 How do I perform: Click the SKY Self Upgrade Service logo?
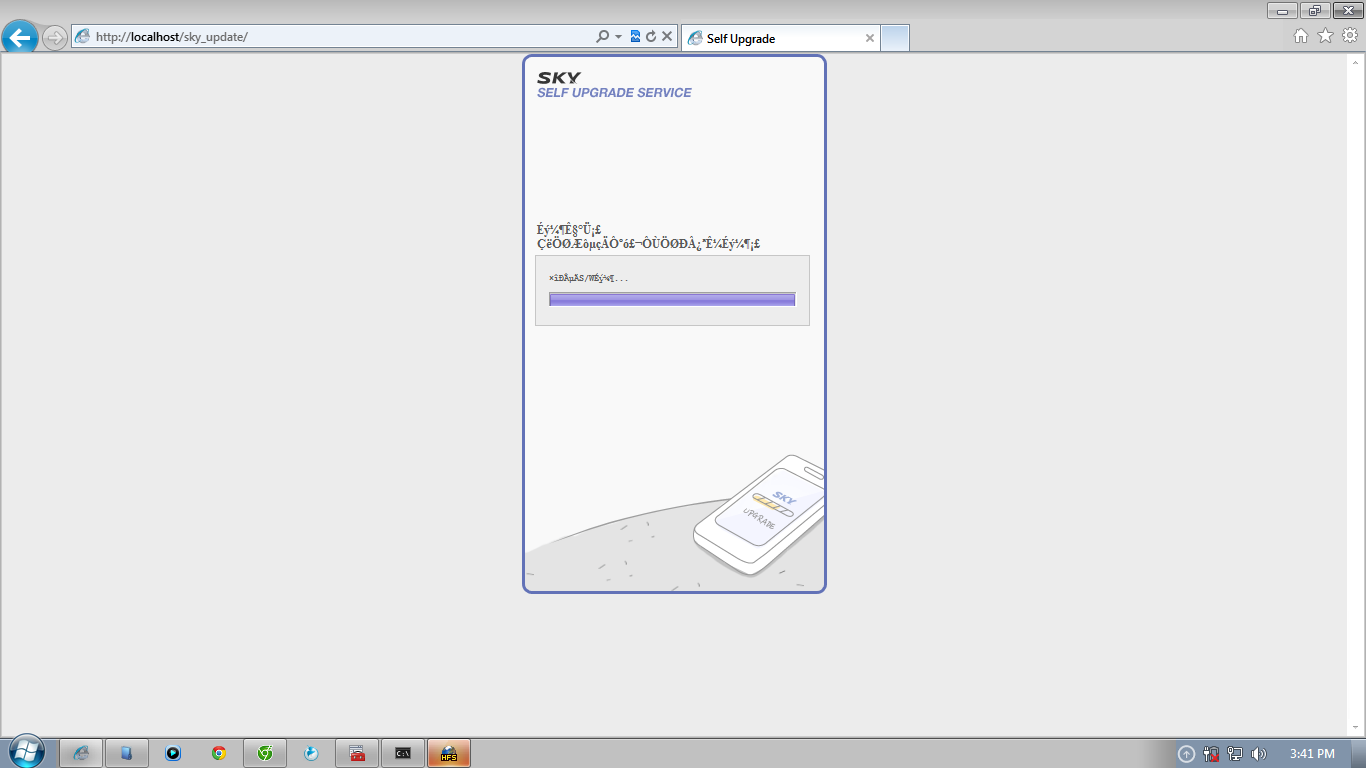point(613,85)
